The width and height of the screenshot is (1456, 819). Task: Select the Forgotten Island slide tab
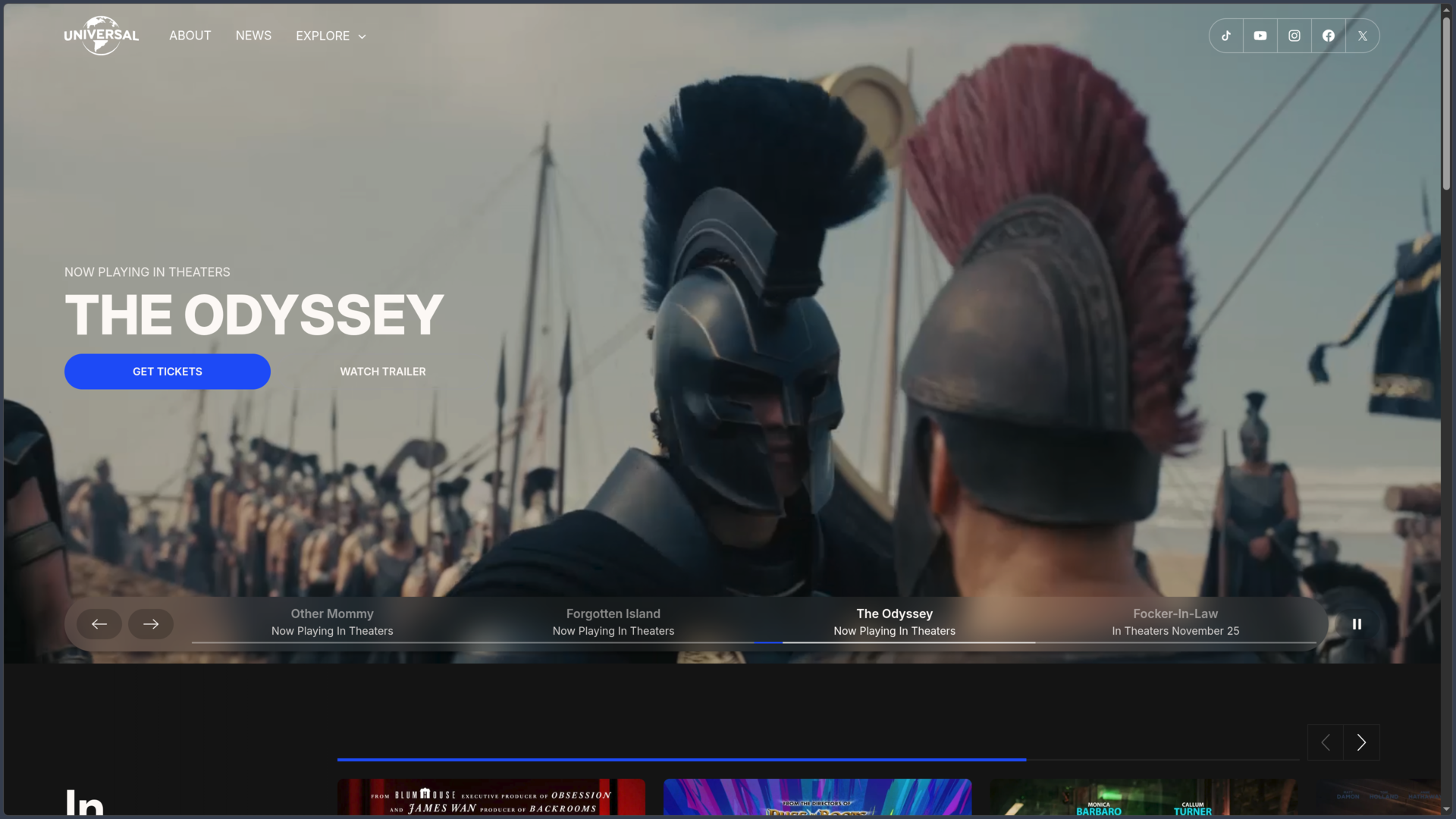613,622
